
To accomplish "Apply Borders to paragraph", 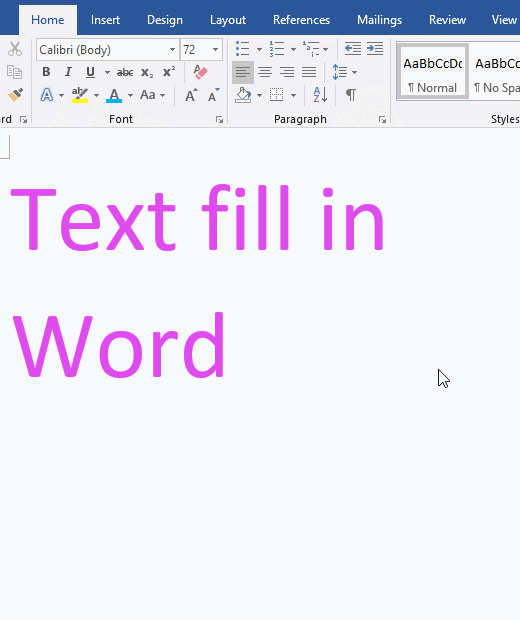I will [x=276, y=95].
